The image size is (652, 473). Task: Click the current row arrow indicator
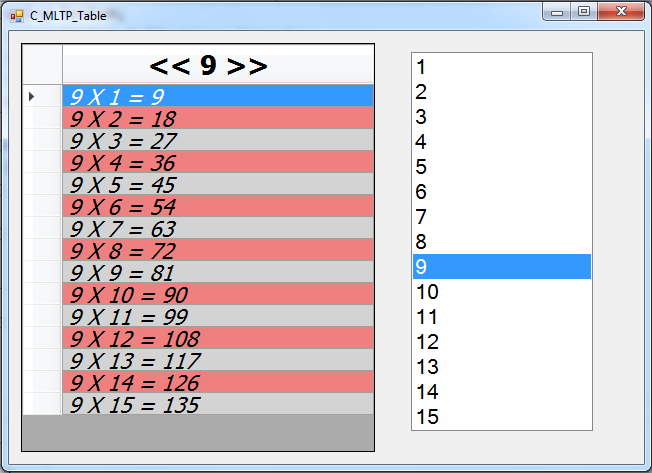pos(31,96)
